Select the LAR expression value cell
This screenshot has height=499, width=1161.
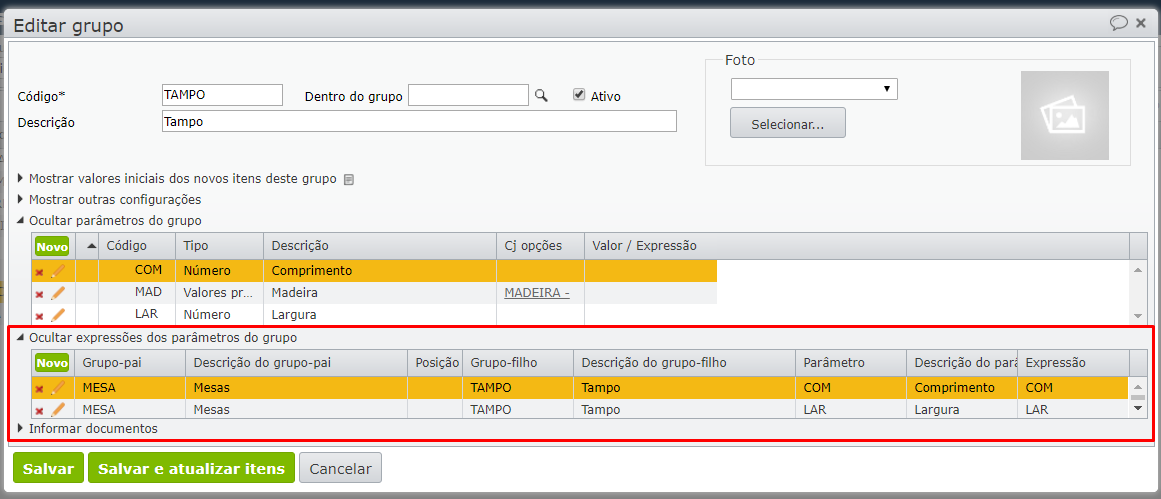pyautogui.click(x=1073, y=409)
